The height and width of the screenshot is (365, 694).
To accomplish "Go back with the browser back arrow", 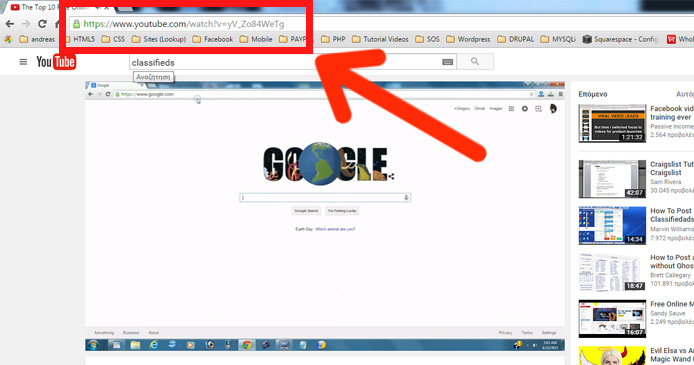I will (x=10, y=24).
